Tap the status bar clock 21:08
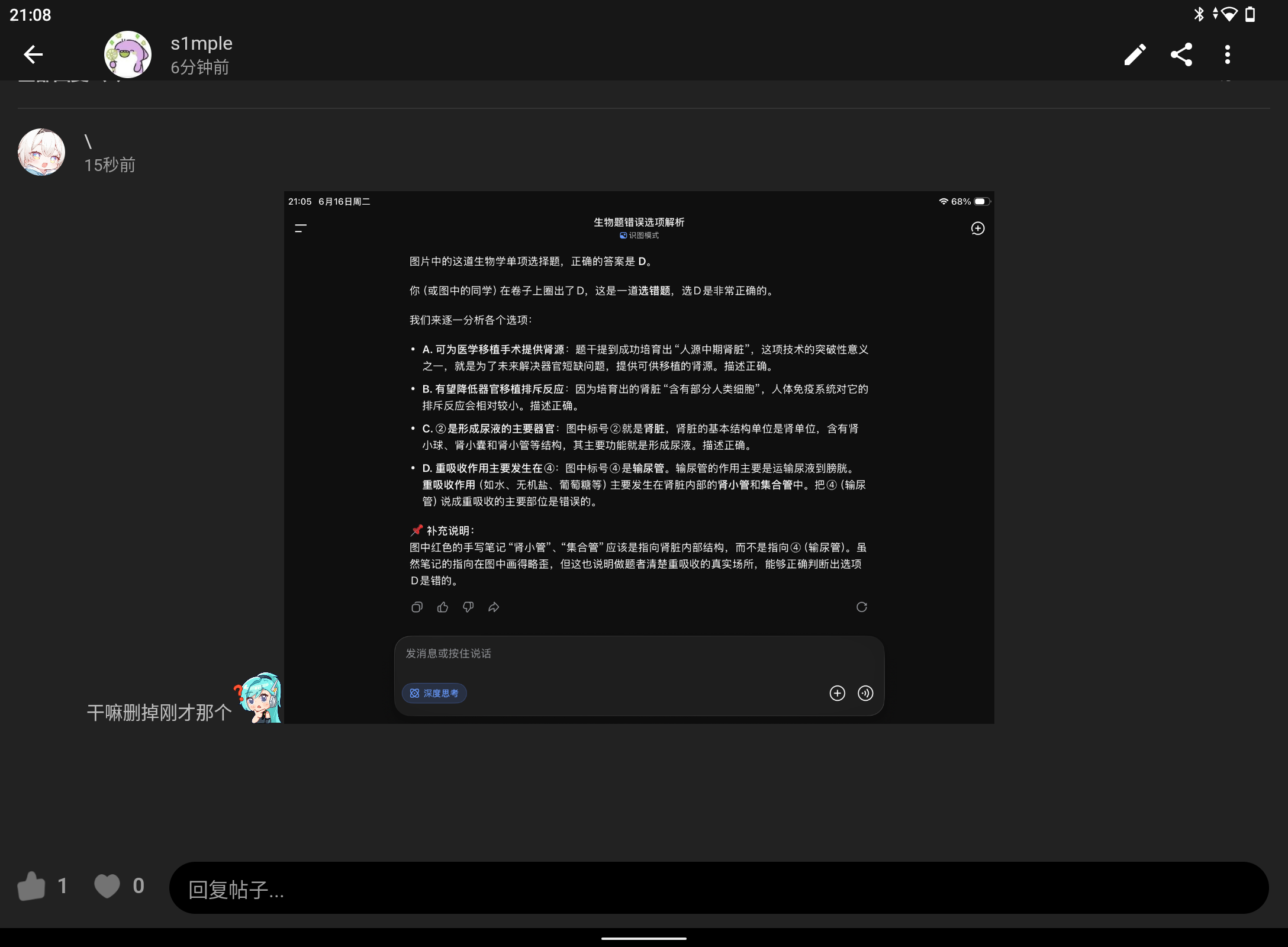The height and width of the screenshot is (947, 1288). (31, 15)
